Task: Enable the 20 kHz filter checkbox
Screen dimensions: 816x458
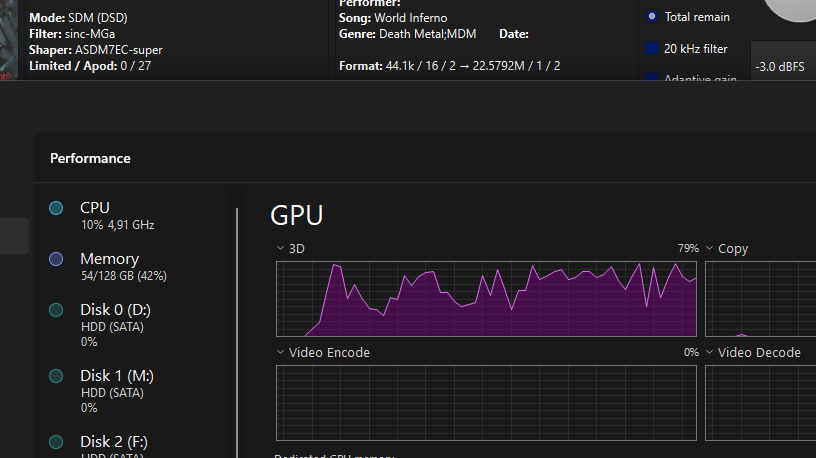Action: click(652, 48)
